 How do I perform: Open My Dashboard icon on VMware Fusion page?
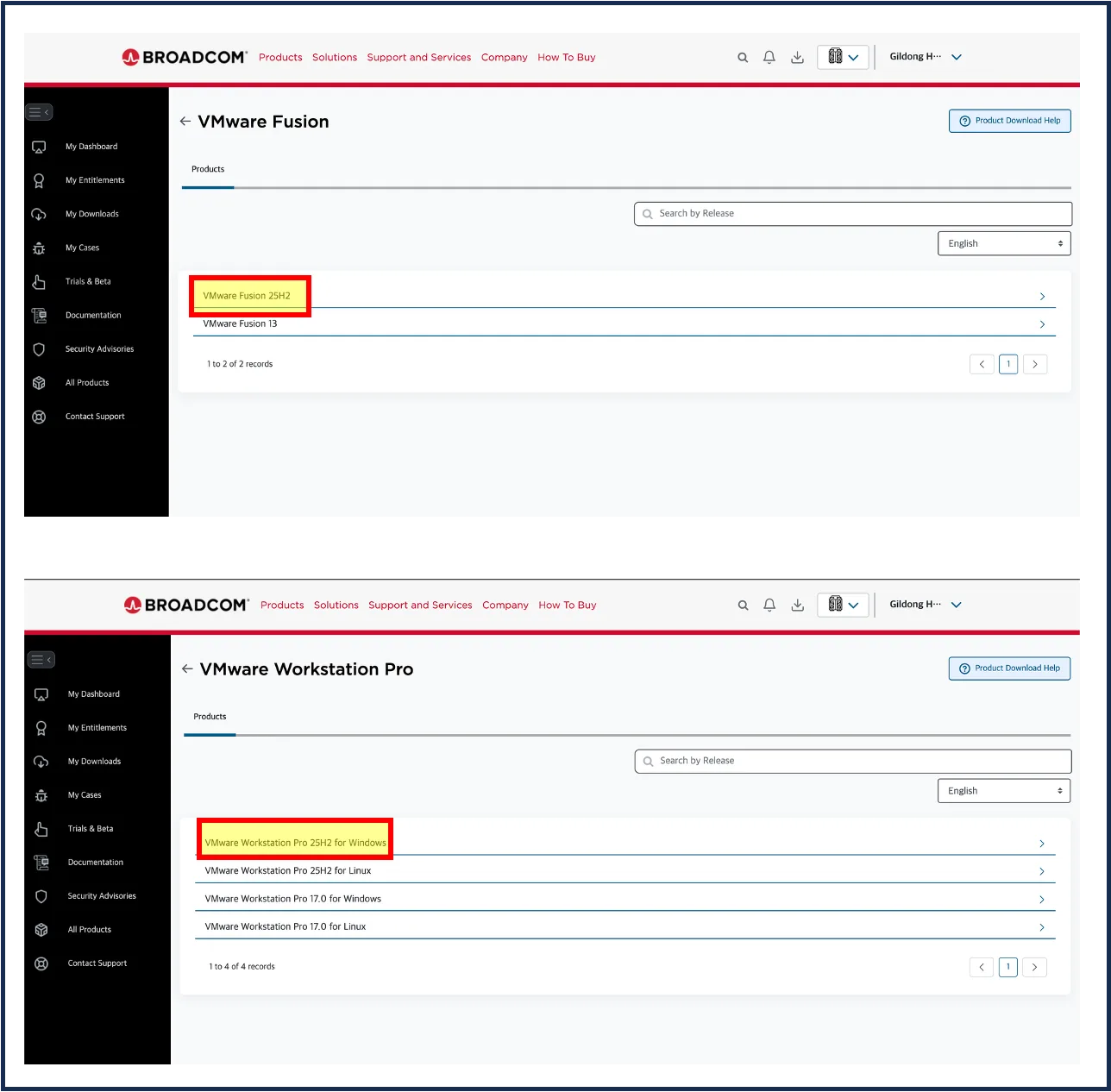(x=39, y=147)
